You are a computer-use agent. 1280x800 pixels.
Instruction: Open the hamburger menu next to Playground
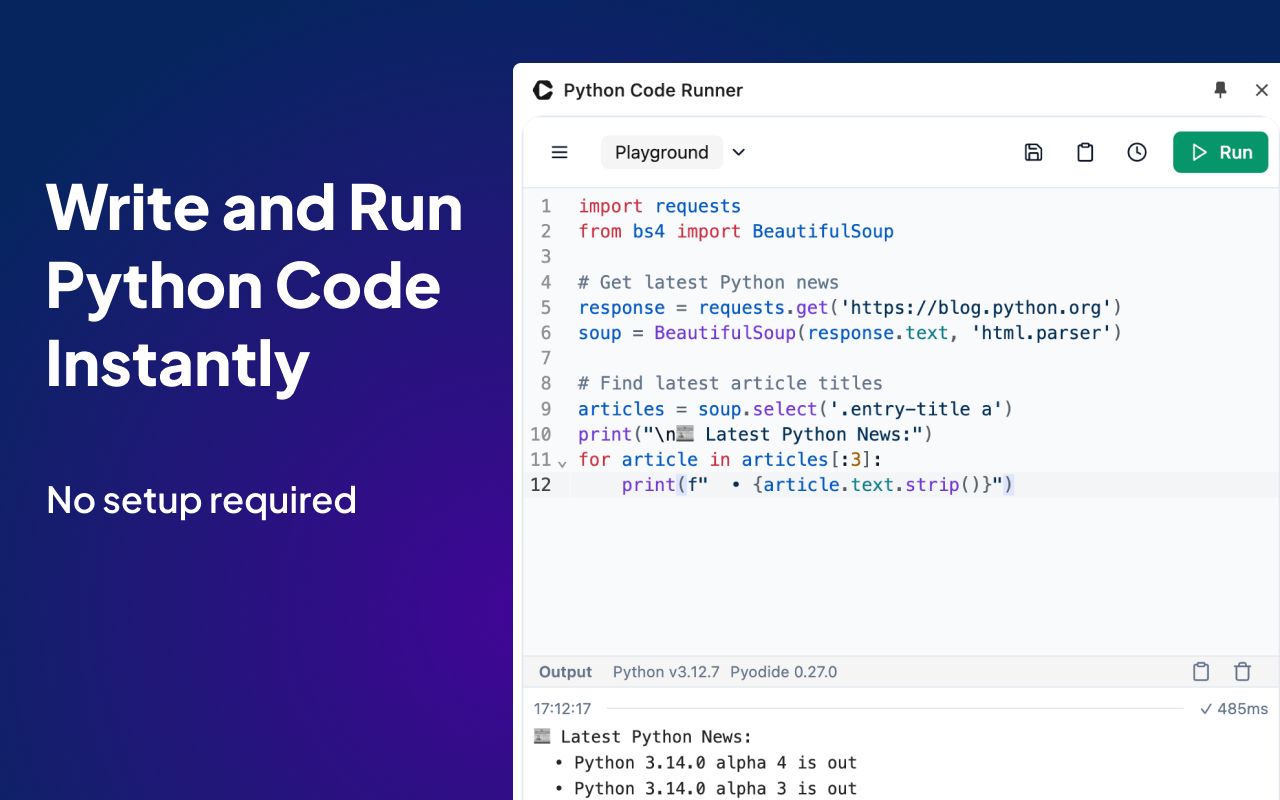[x=559, y=152]
